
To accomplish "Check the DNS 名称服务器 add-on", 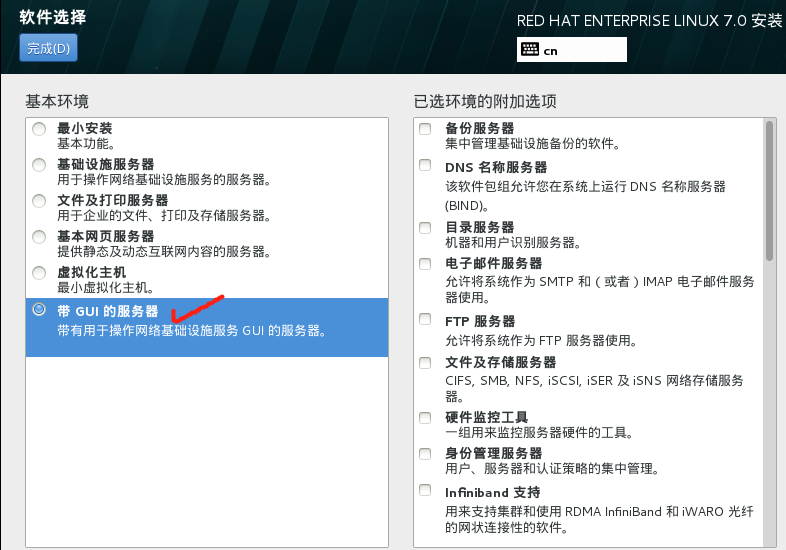I will (425, 165).
